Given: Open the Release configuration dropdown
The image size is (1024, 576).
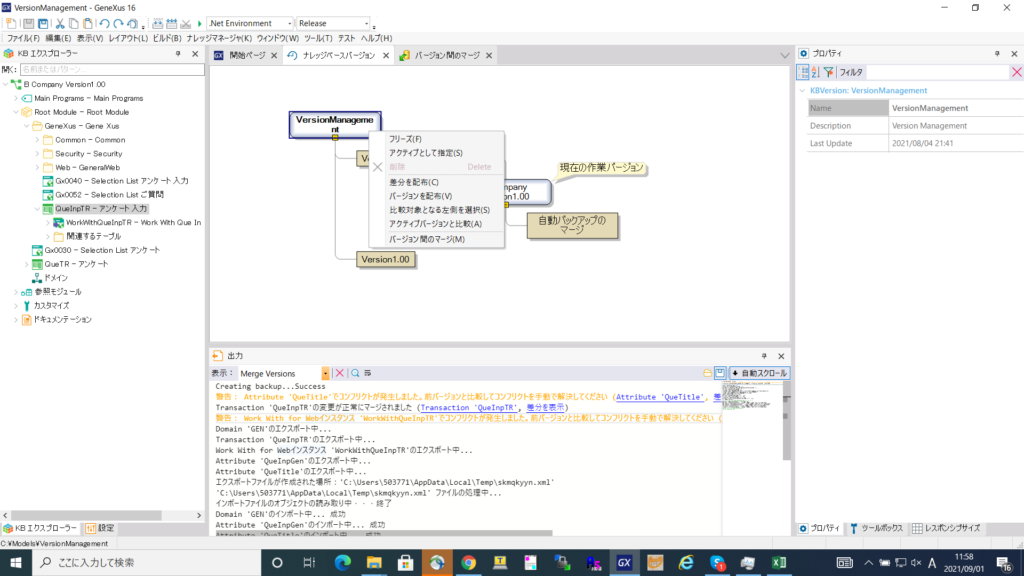Looking at the screenshot, I should 366,24.
